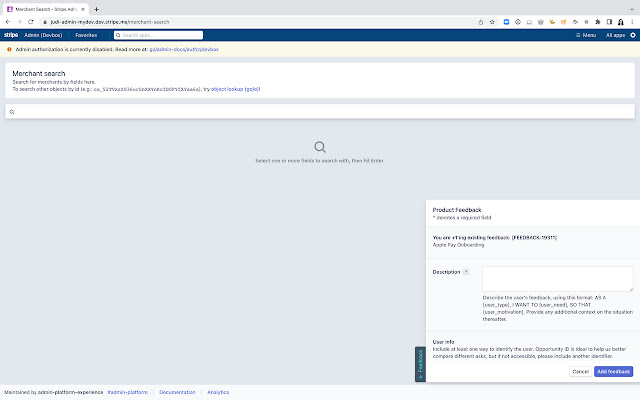Bookmark the page with the star icon
This screenshot has width=640, height=400.
tap(492, 22)
